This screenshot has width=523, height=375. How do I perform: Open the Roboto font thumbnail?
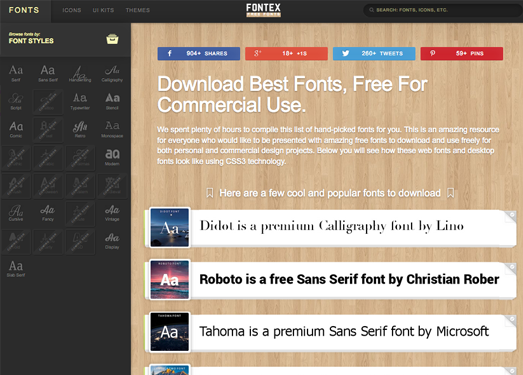(x=170, y=280)
